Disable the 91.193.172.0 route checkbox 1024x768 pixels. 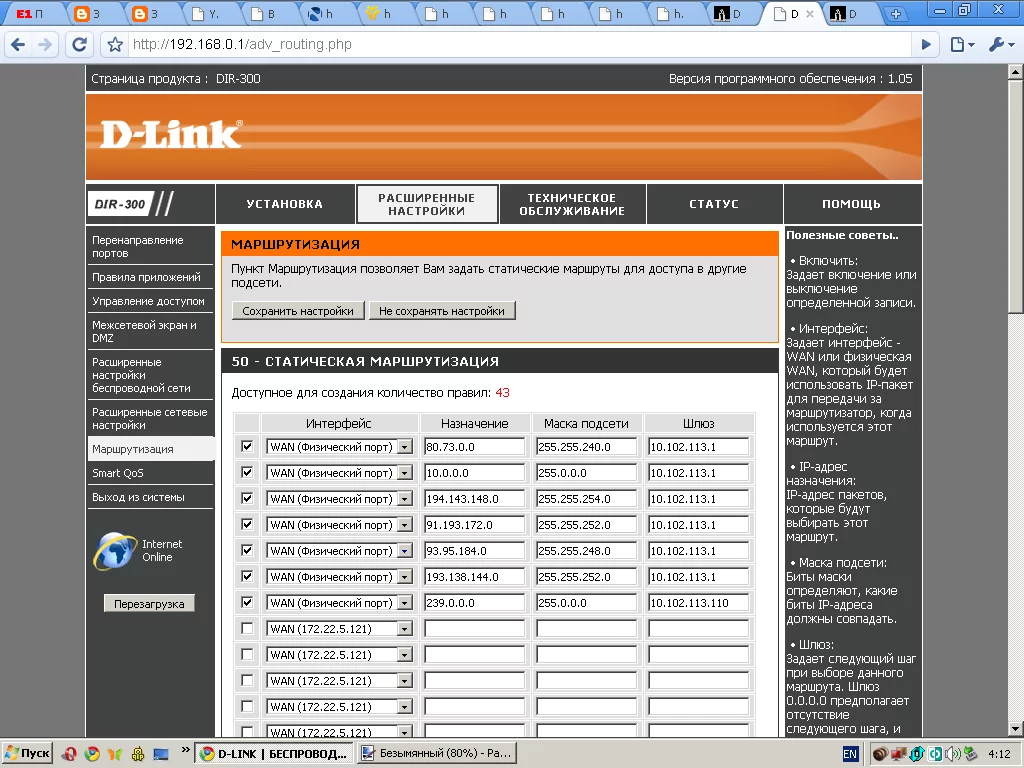247,524
